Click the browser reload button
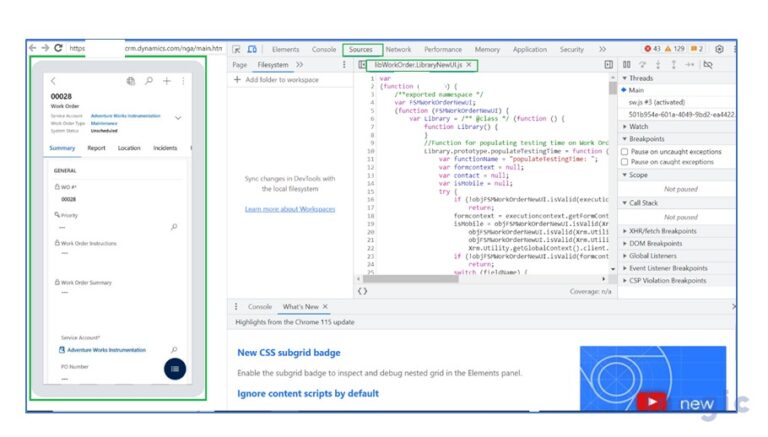The height and width of the screenshot is (437, 768). tap(58, 48)
